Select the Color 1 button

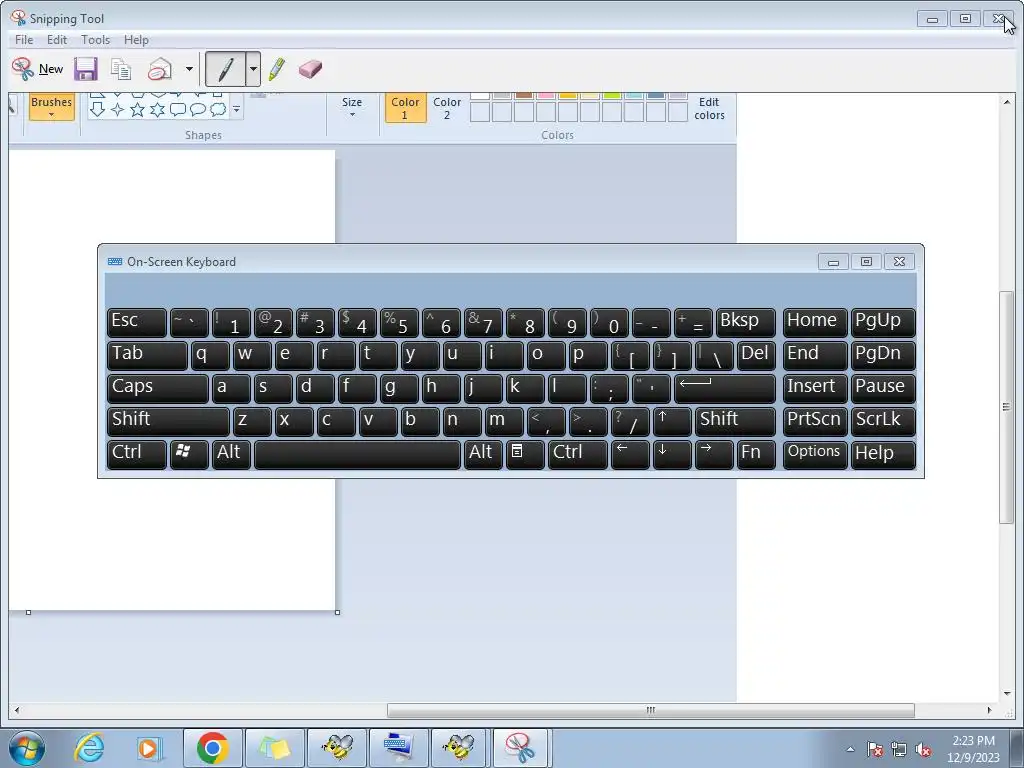click(x=405, y=108)
